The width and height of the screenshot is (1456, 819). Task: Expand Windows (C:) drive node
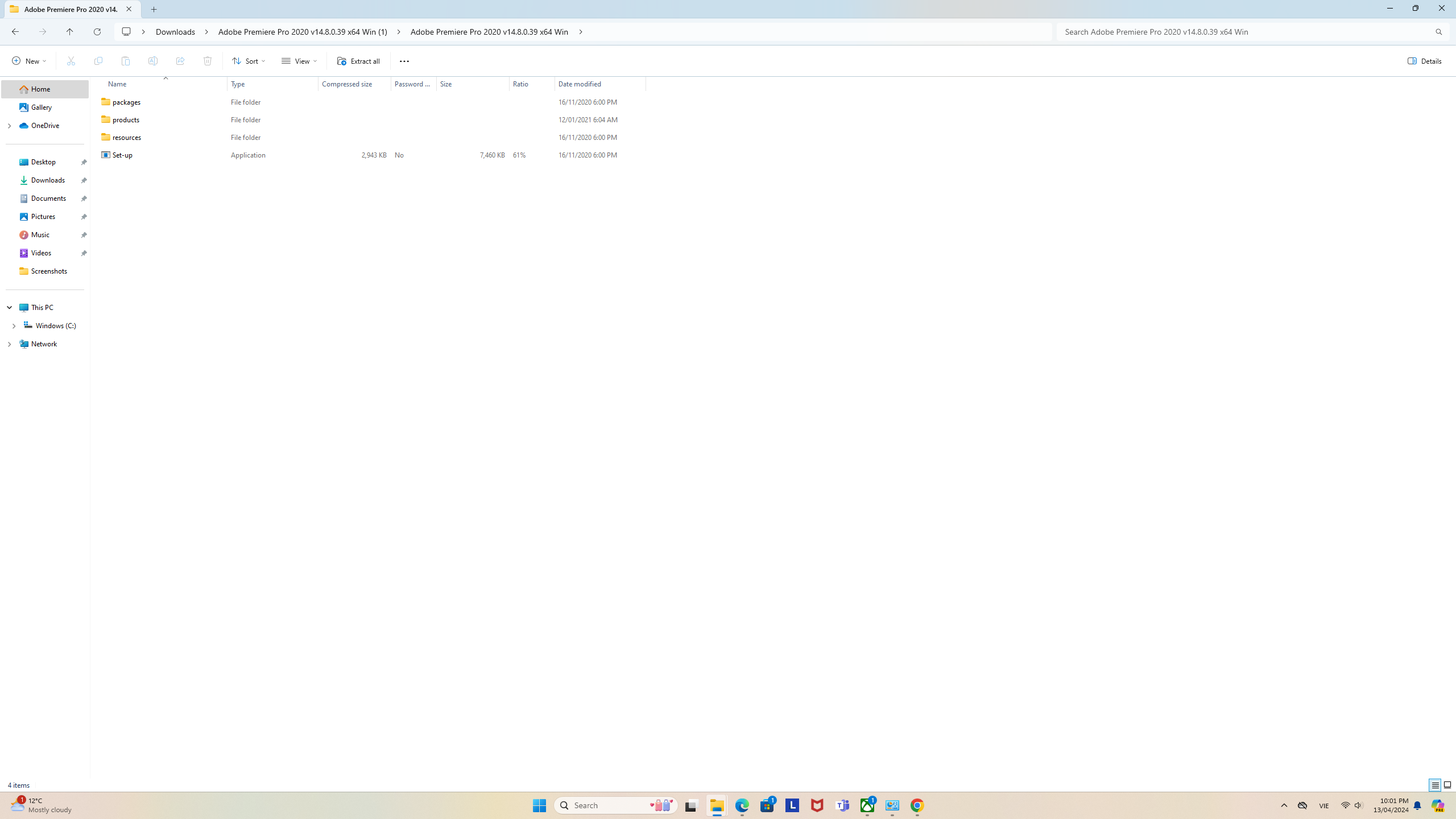[14, 326]
